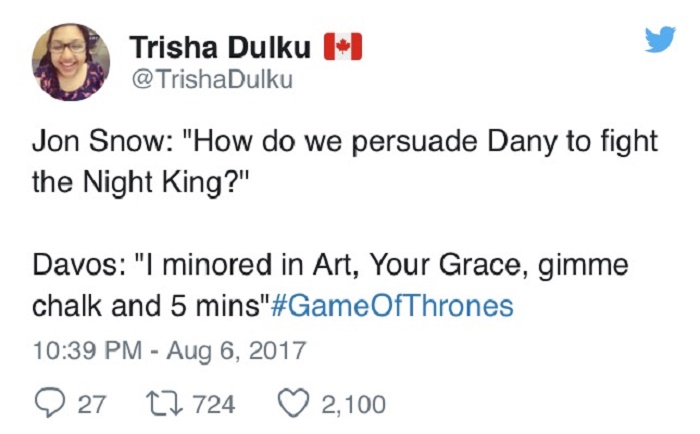Screen dimensions: 700x434
Task: Click the Canadian flag emoji beside the name
Action: 343,47
